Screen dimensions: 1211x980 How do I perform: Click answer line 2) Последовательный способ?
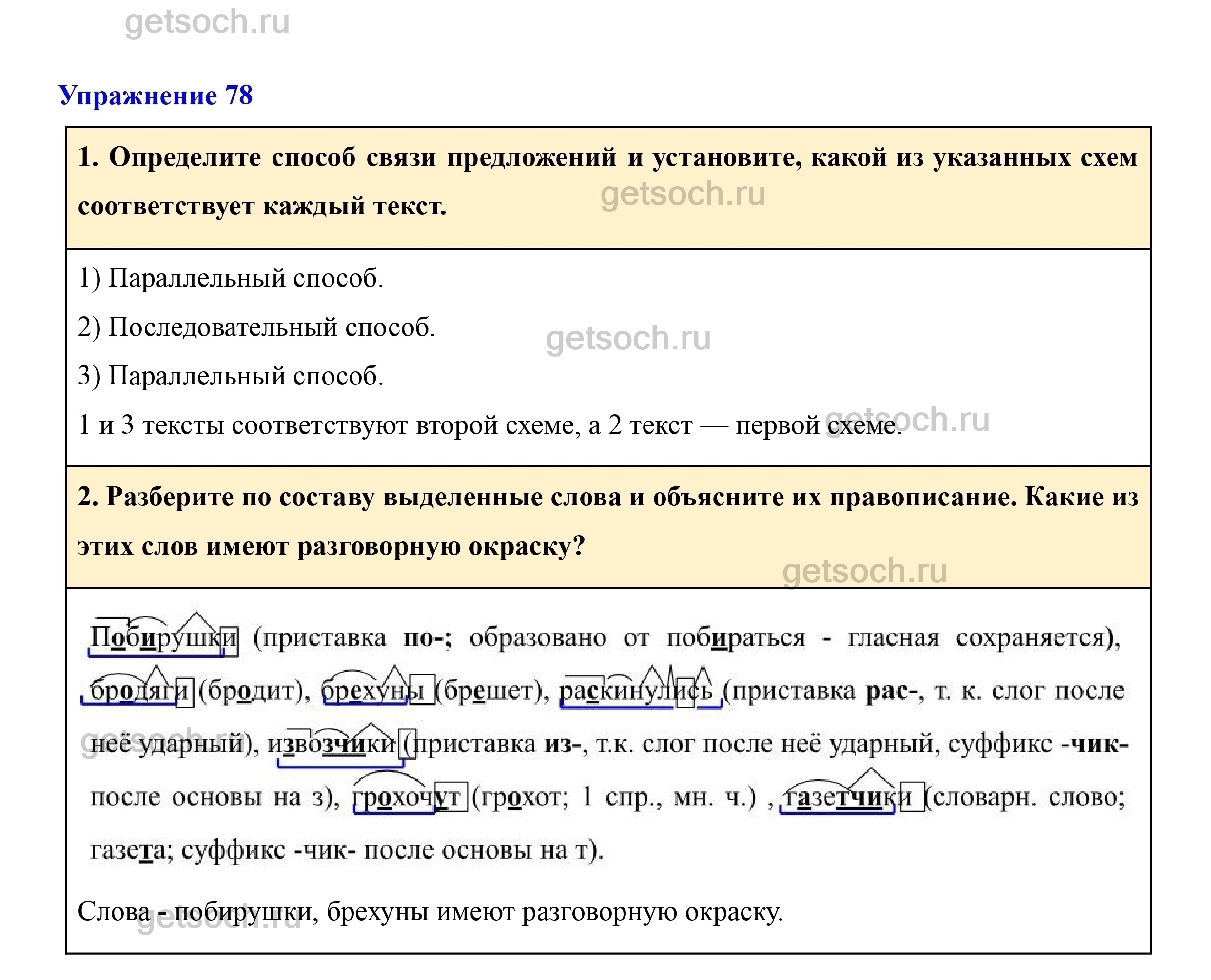point(256,327)
